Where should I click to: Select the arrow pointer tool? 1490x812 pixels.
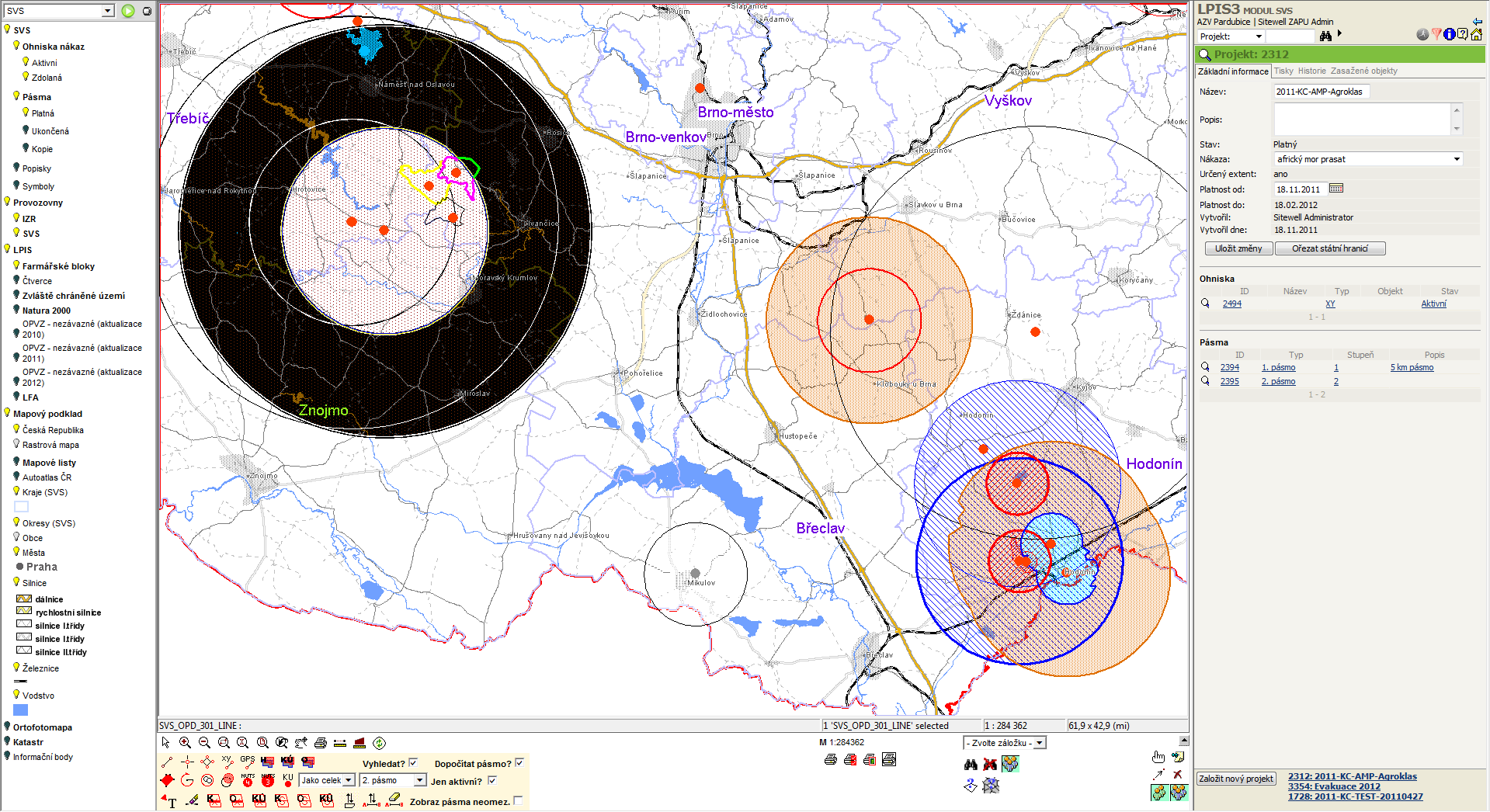165,743
